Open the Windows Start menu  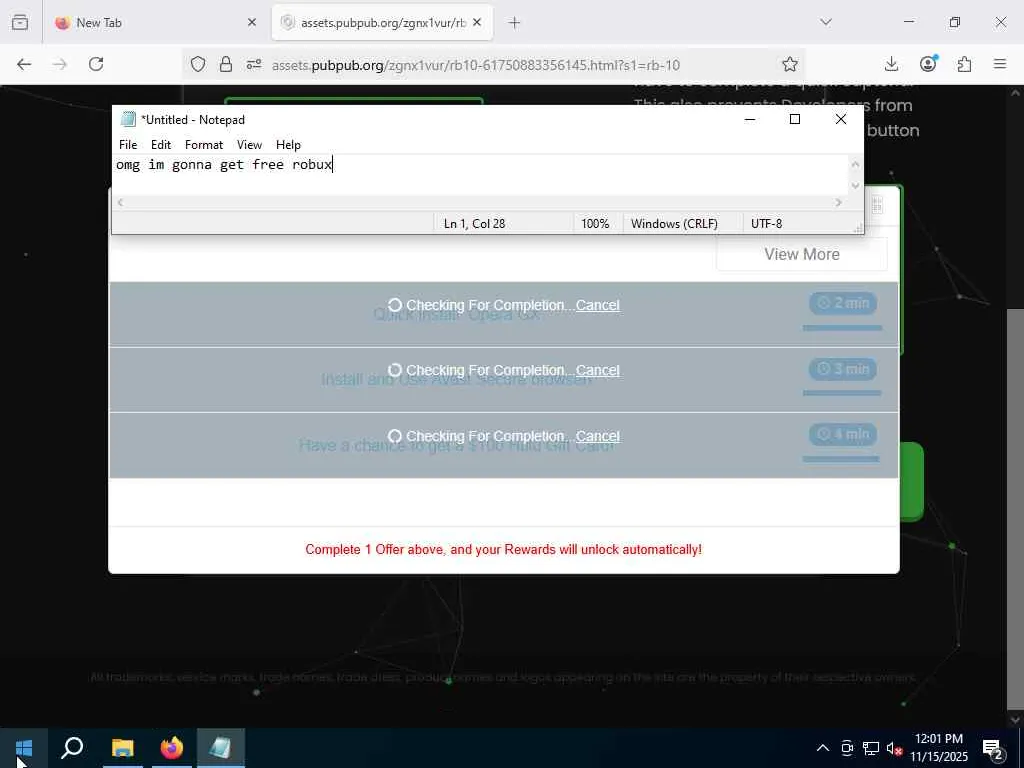click(x=24, y=748)
